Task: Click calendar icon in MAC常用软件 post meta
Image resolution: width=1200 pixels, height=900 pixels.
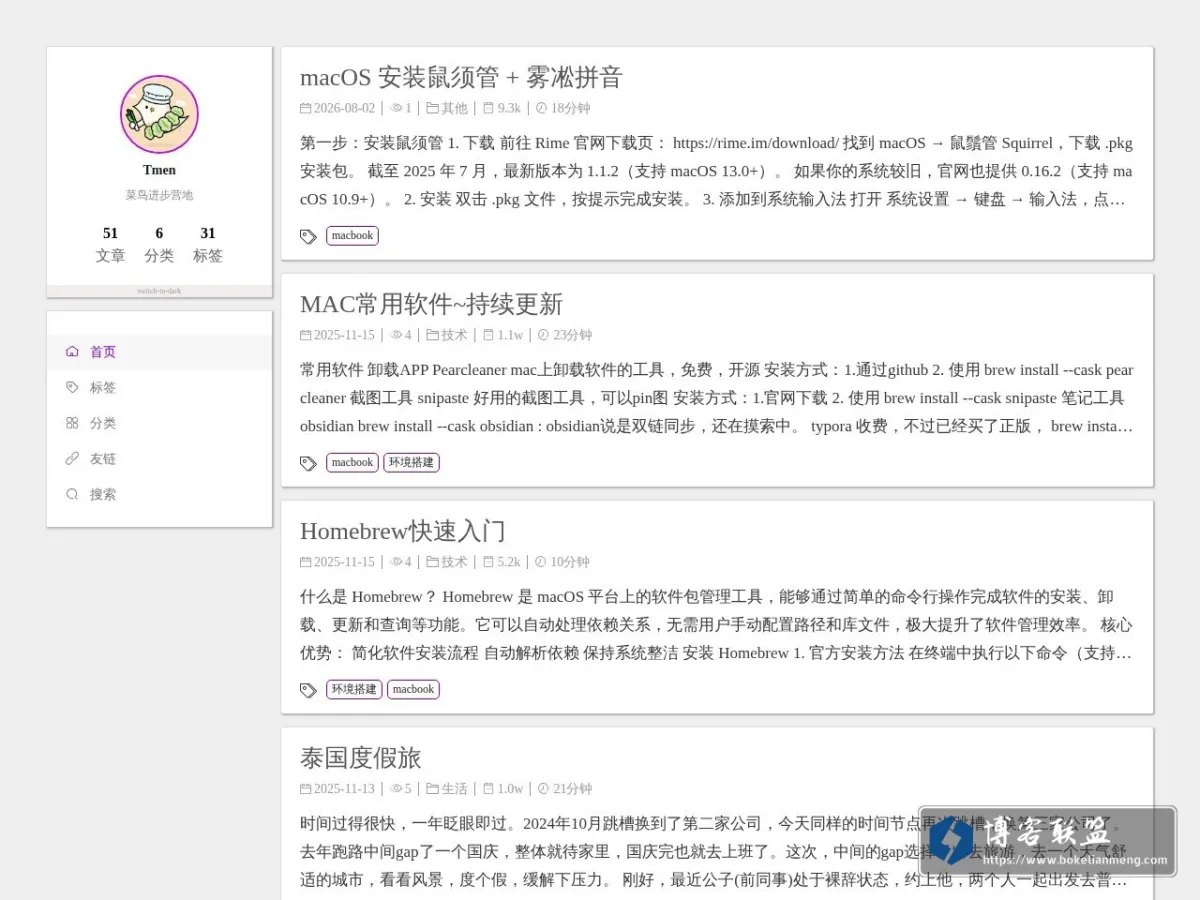Action: (306, 335)
